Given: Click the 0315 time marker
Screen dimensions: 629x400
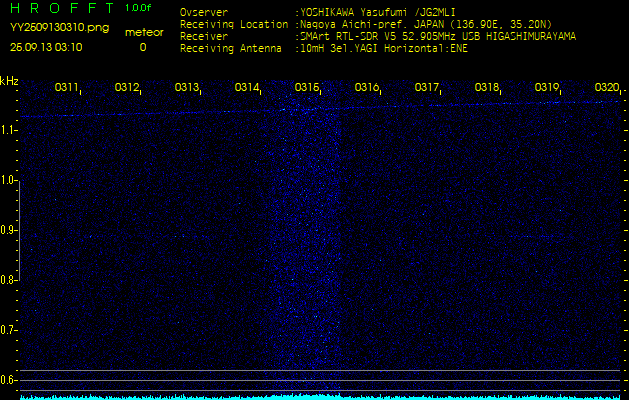Looking at the screenshot, I should pos(306,87).
